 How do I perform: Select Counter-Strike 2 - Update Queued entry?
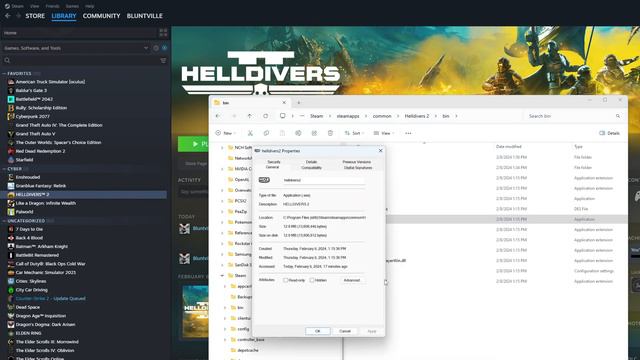coord(51,298)
